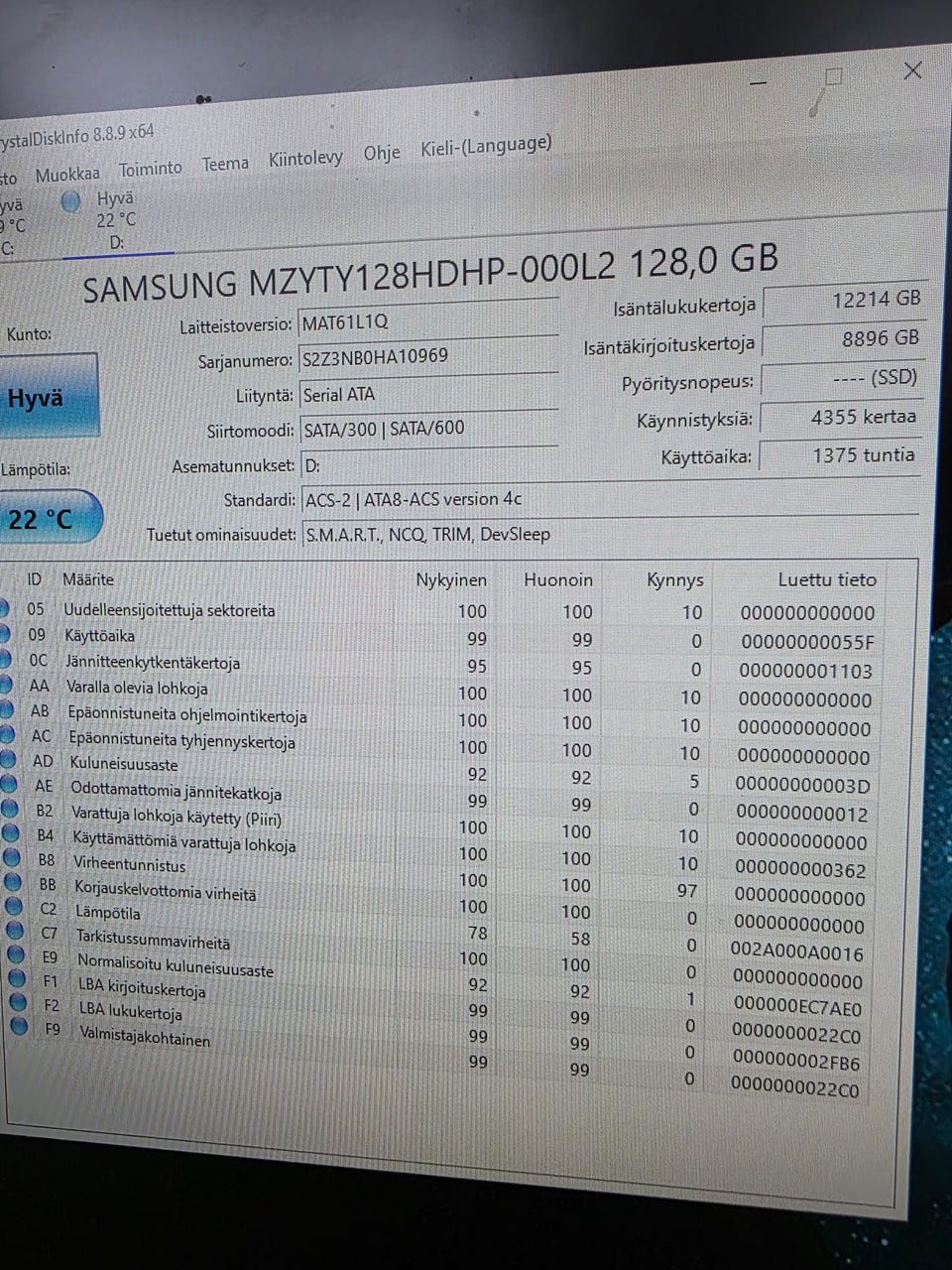
Task: Click the Tuetut ominaisuudet field
Action: click(610, 534)
